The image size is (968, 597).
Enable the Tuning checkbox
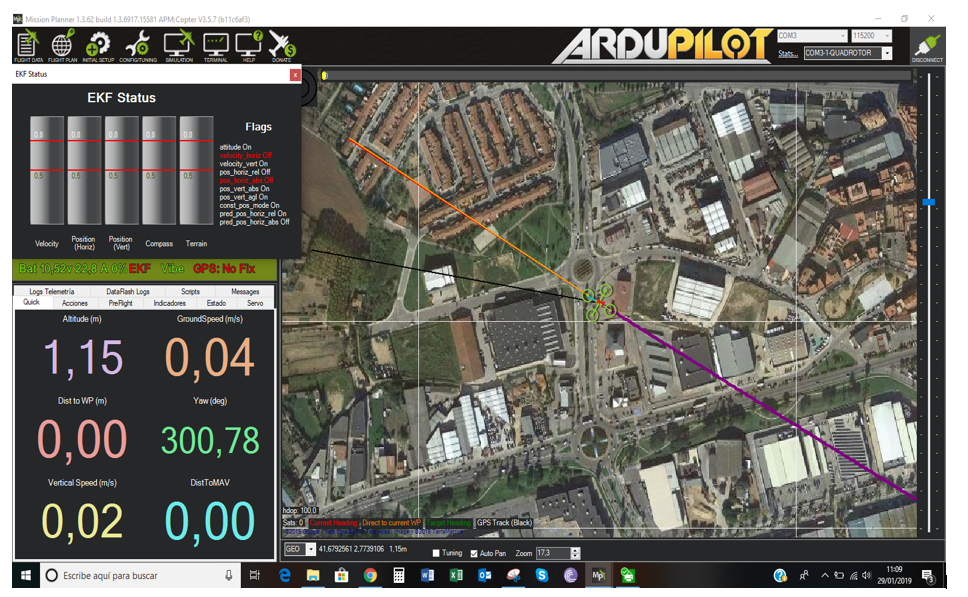click(x=436, y=553)
